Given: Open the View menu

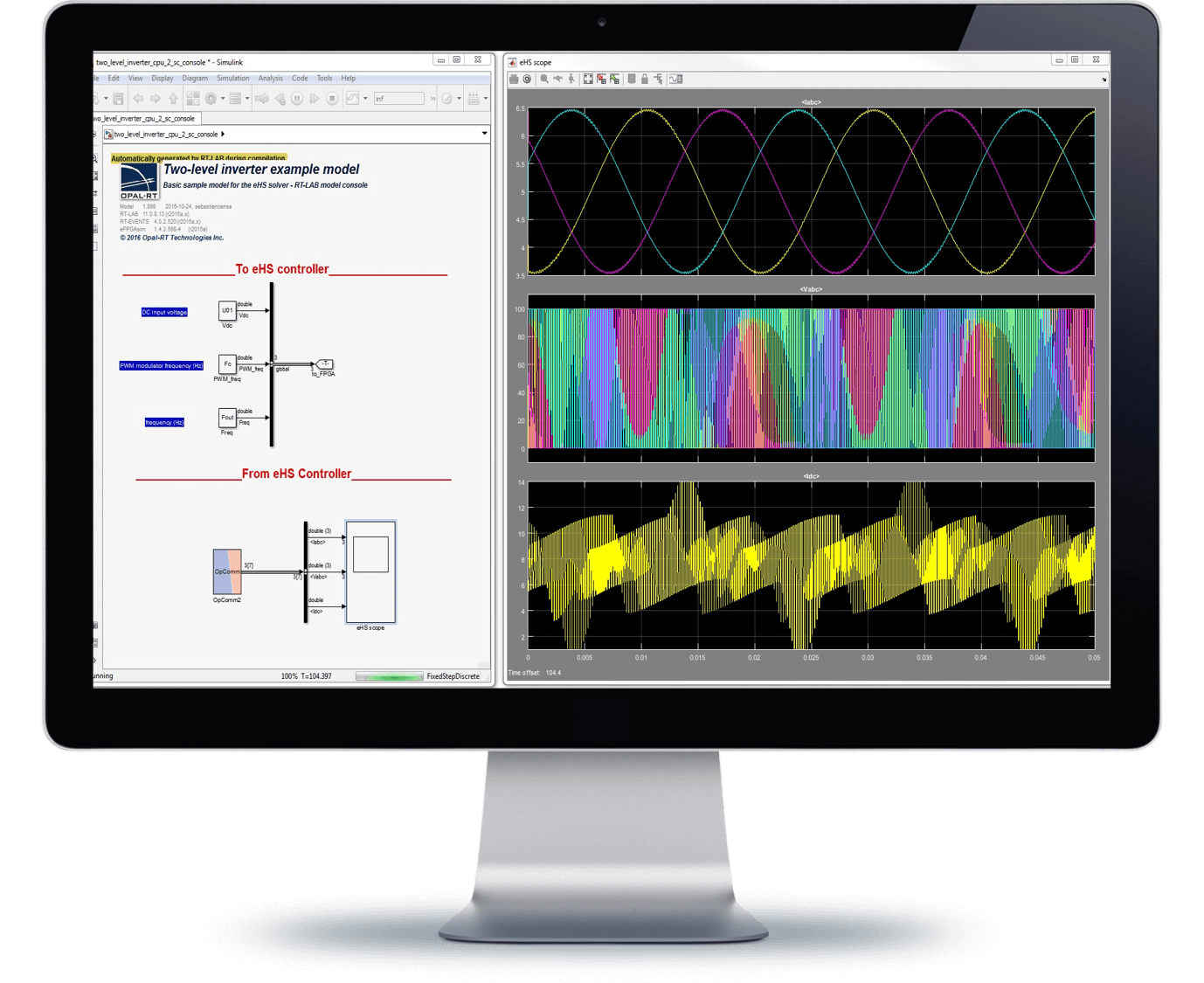Looking at the screenshot, I should 135,79.
